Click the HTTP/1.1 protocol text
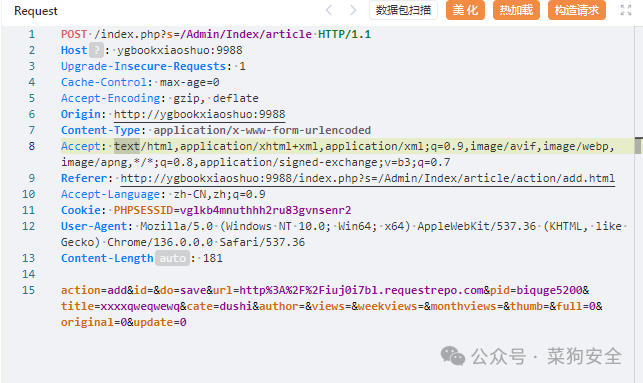 tap(344, 34)
